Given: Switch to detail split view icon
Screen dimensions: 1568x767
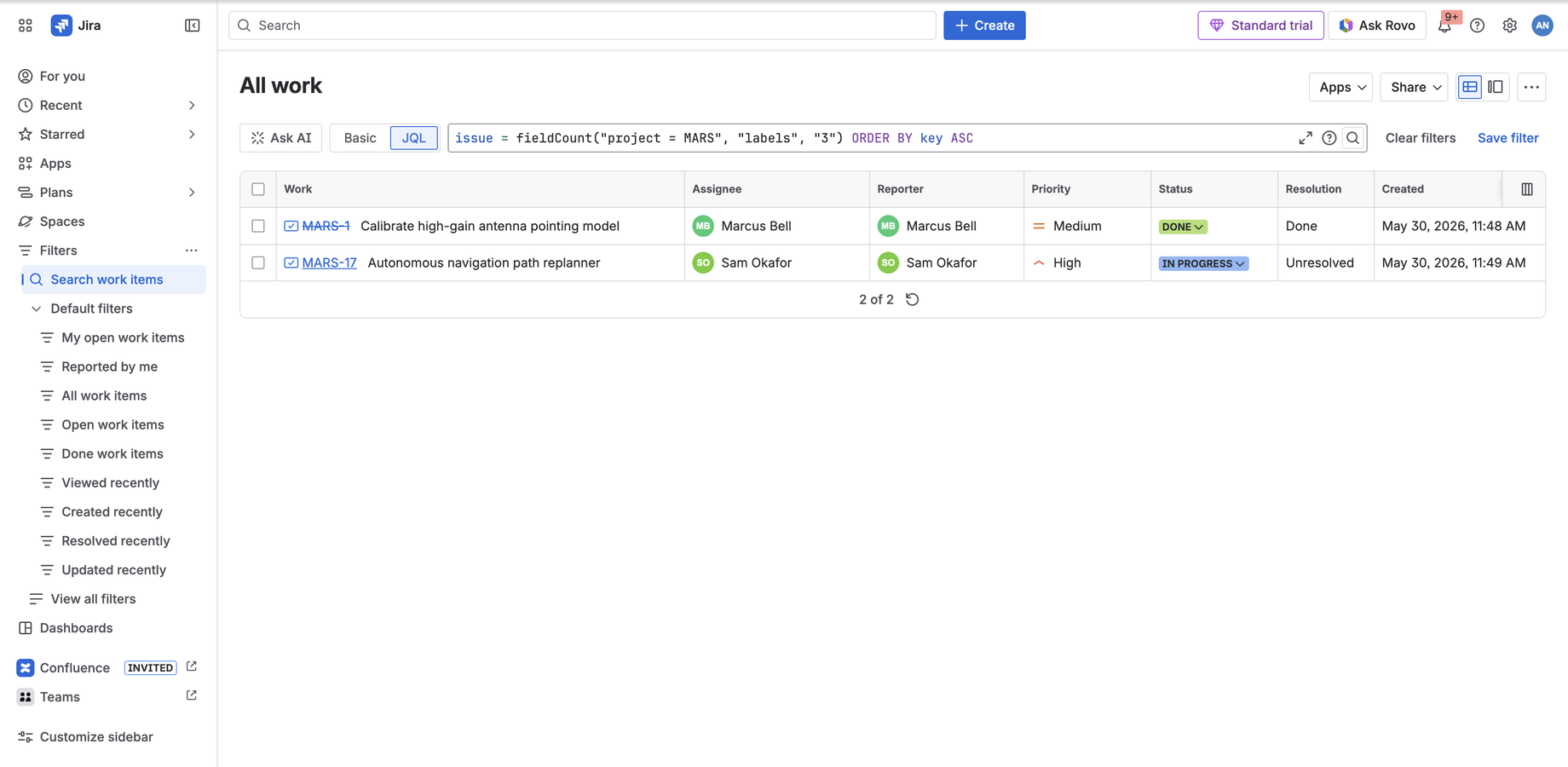Looking at the screenshot, I should [x=1496, y=87].
